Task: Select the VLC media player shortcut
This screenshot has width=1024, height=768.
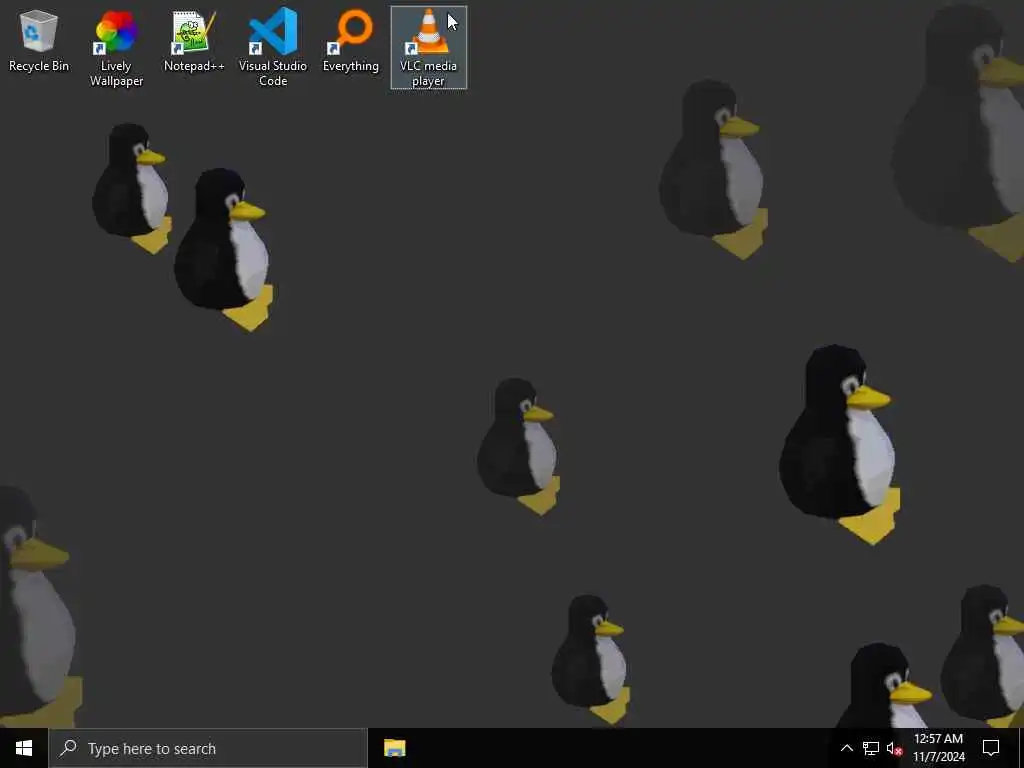Action: click(428, 47)
